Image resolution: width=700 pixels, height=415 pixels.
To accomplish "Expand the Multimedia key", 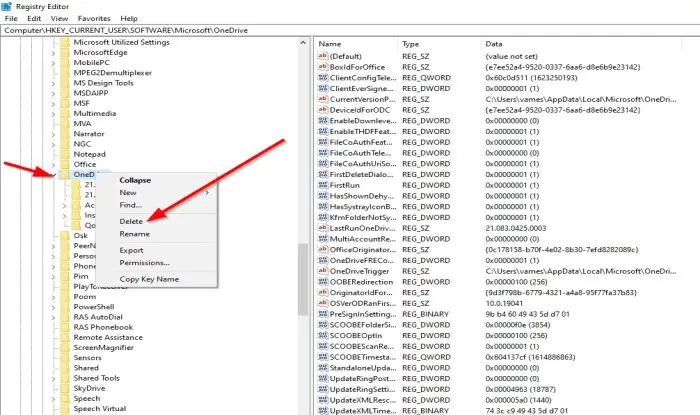I will click(x=53, y=114).
